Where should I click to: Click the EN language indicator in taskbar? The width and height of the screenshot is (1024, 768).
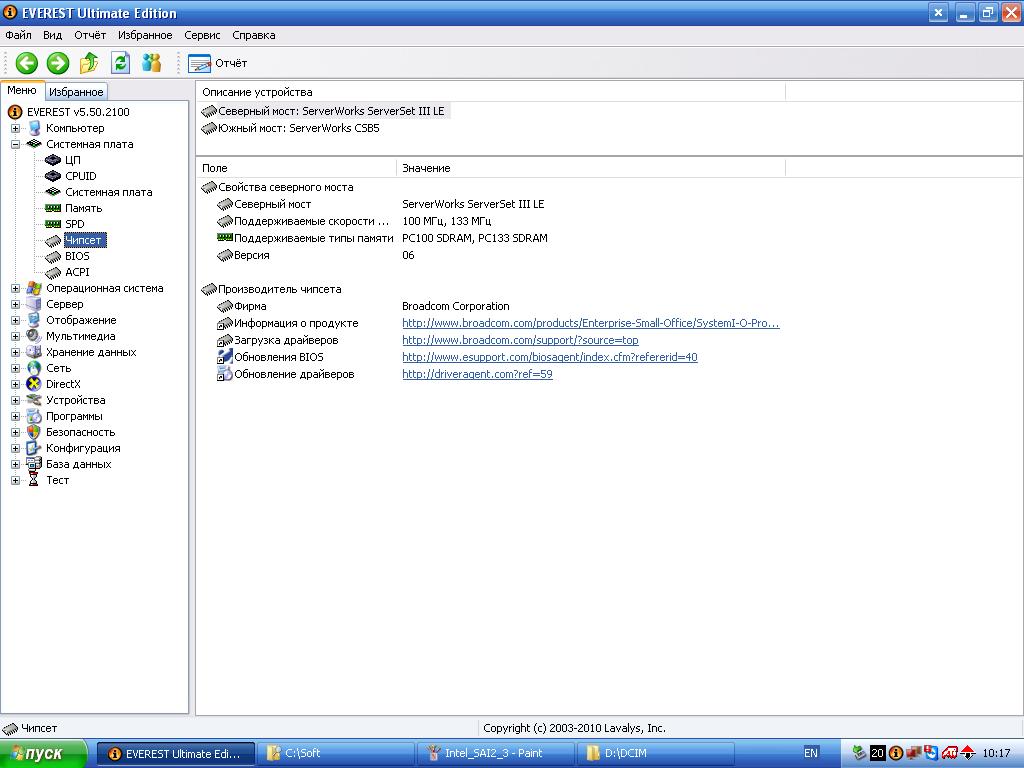(810, 753)
